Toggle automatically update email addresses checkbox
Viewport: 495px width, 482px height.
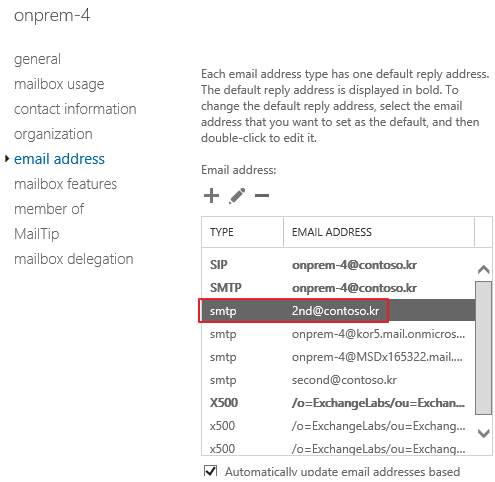tap(210, 471)
